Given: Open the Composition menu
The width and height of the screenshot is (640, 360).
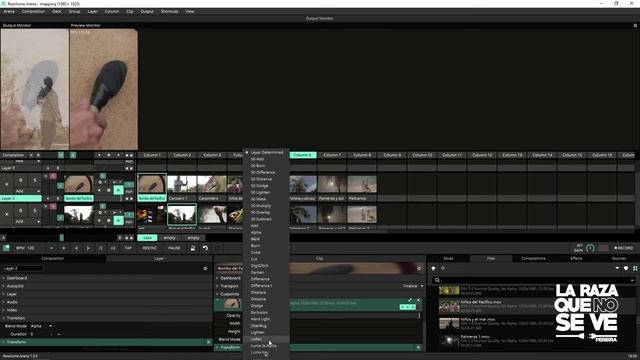Looking at the screenshot, I should tap(33, 11).
